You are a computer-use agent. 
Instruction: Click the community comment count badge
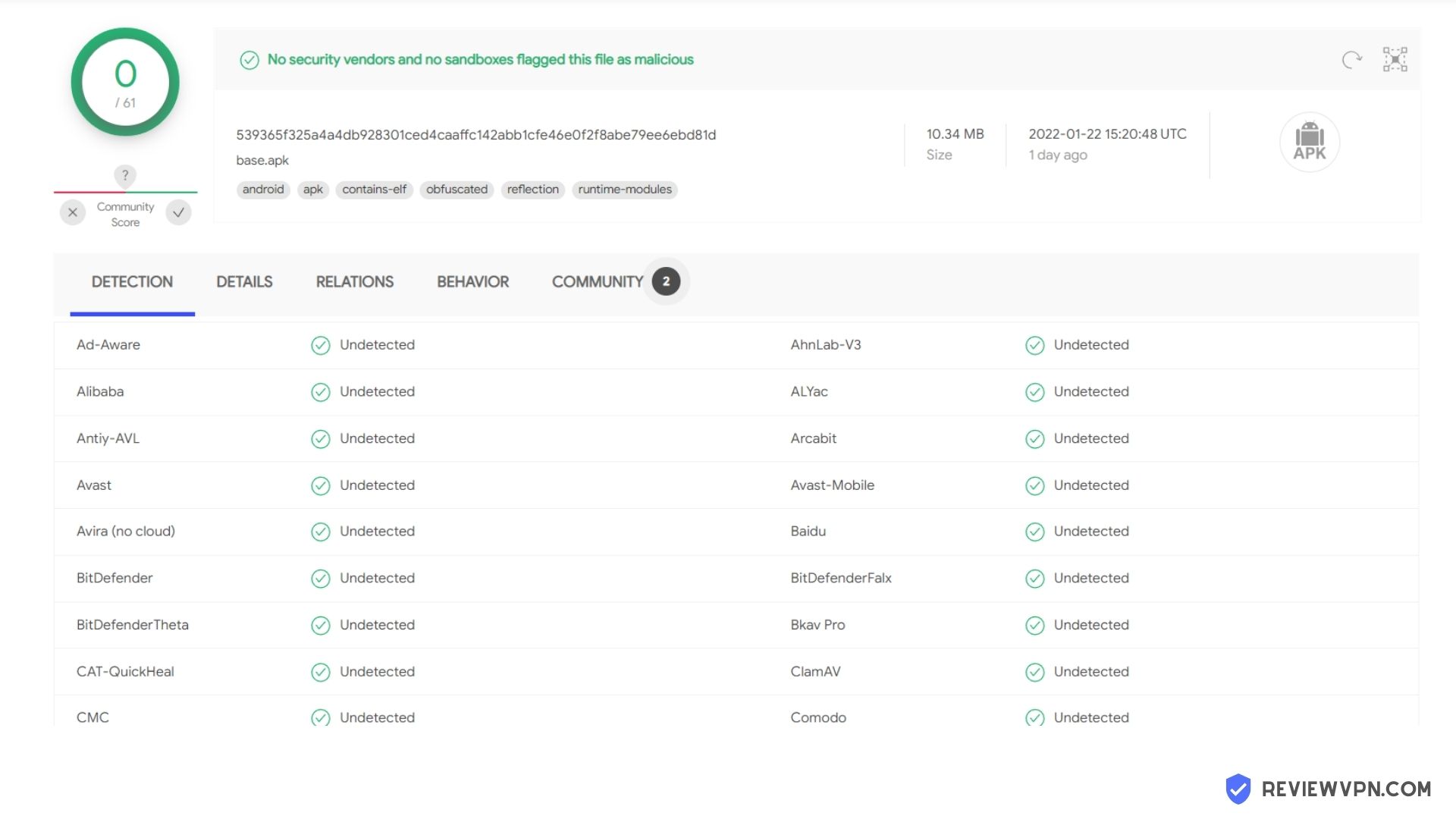pos(666,281)
